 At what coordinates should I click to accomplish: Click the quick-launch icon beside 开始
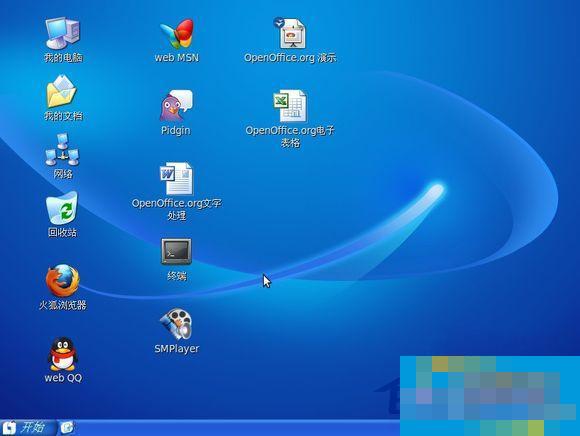pos(67,427)
